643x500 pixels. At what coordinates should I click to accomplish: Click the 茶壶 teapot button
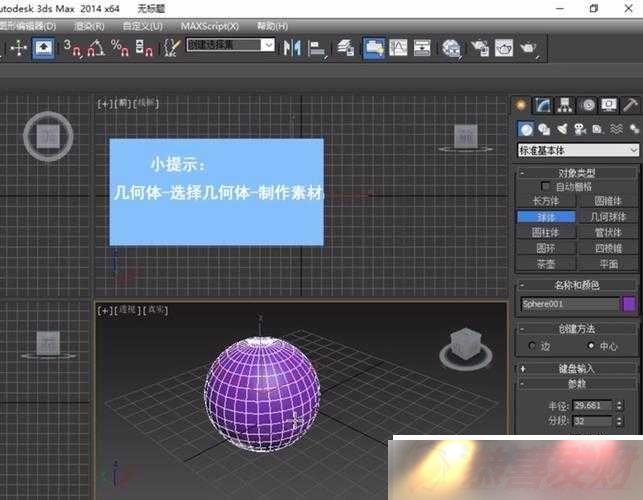click(546, 263)
